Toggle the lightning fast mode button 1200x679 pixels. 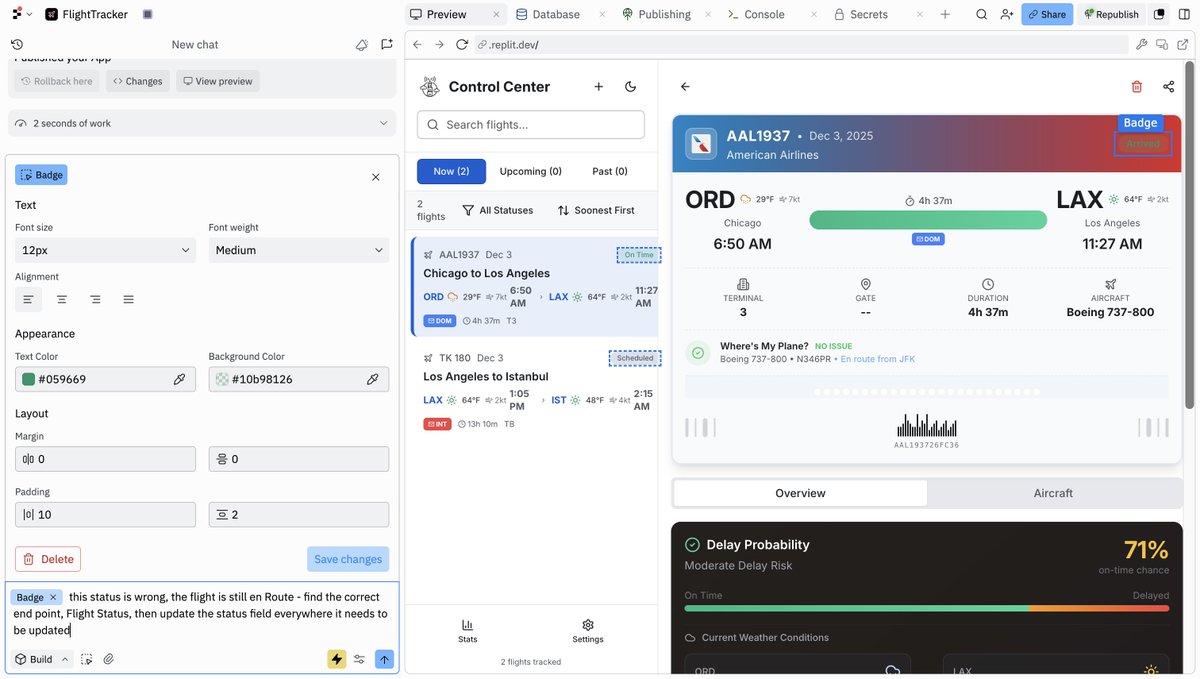coord(337,659)
